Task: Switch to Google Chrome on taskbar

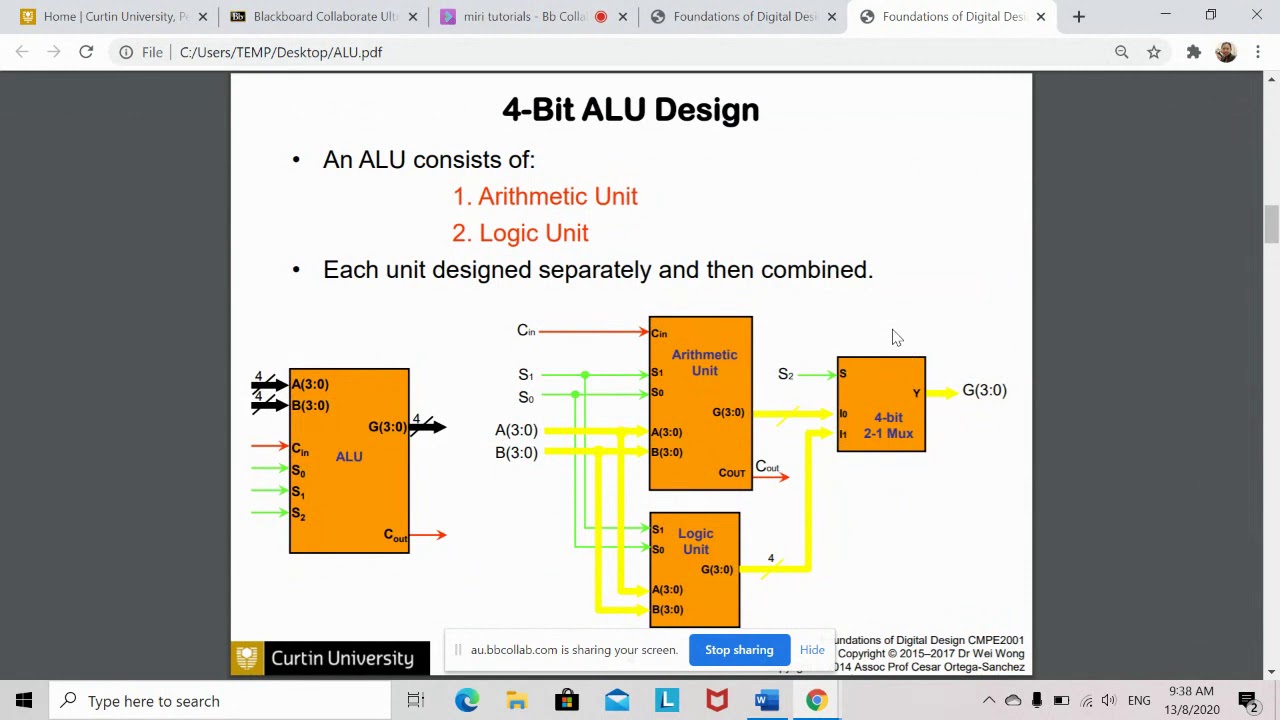Action: tap(817, 701)
